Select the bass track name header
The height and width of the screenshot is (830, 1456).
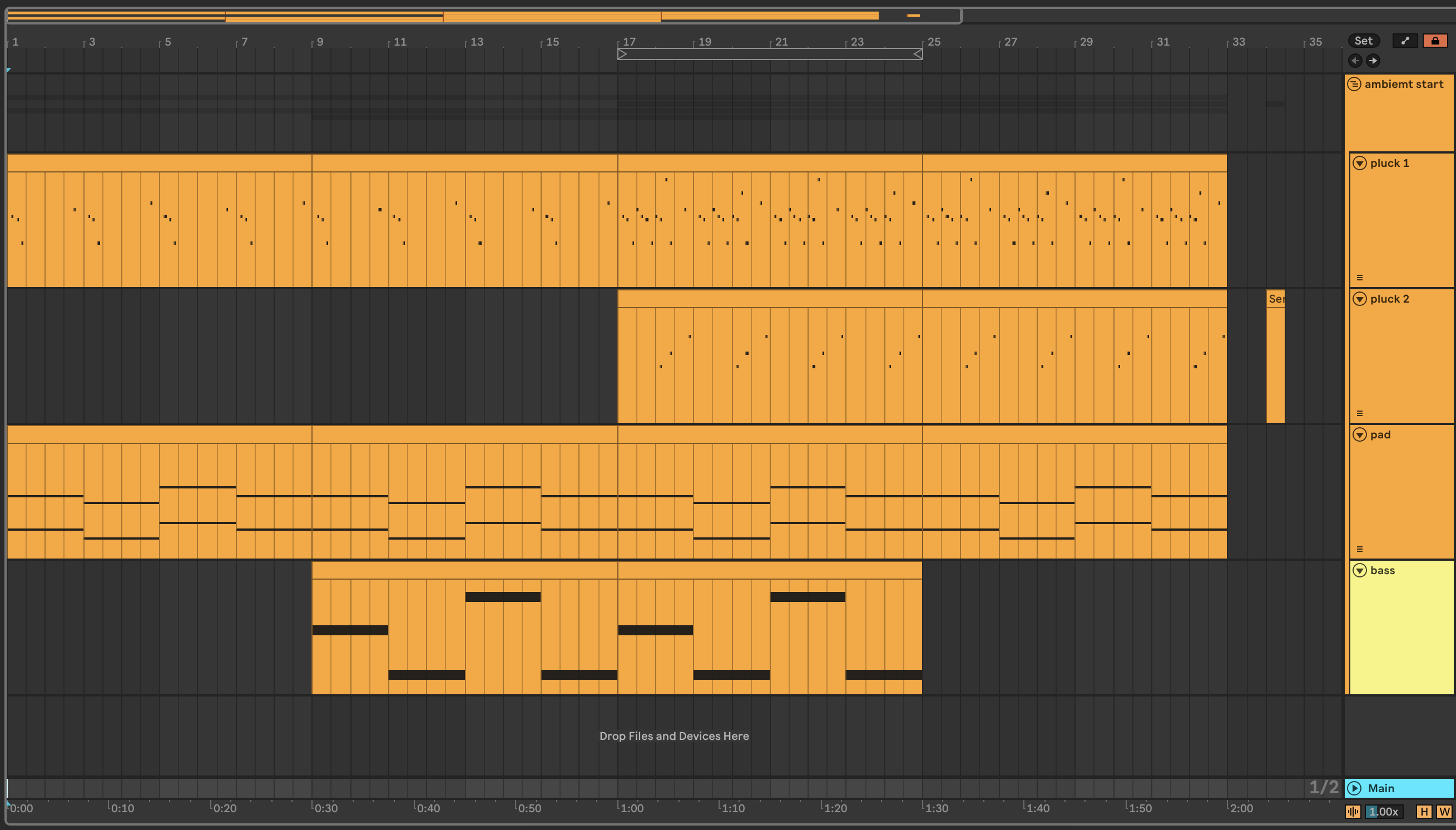coord(1383,571)
